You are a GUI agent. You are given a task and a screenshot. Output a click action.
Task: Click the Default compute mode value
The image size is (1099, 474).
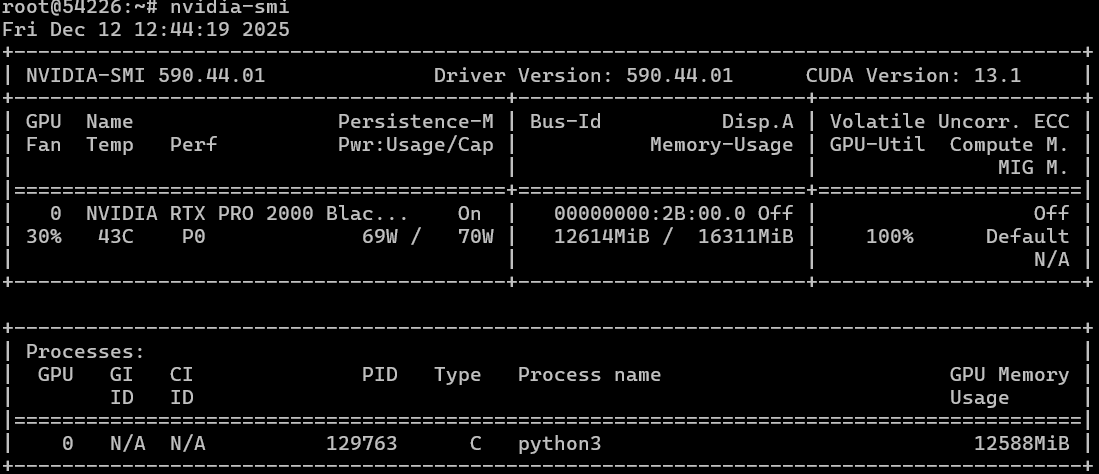[x=1027, y=237]
